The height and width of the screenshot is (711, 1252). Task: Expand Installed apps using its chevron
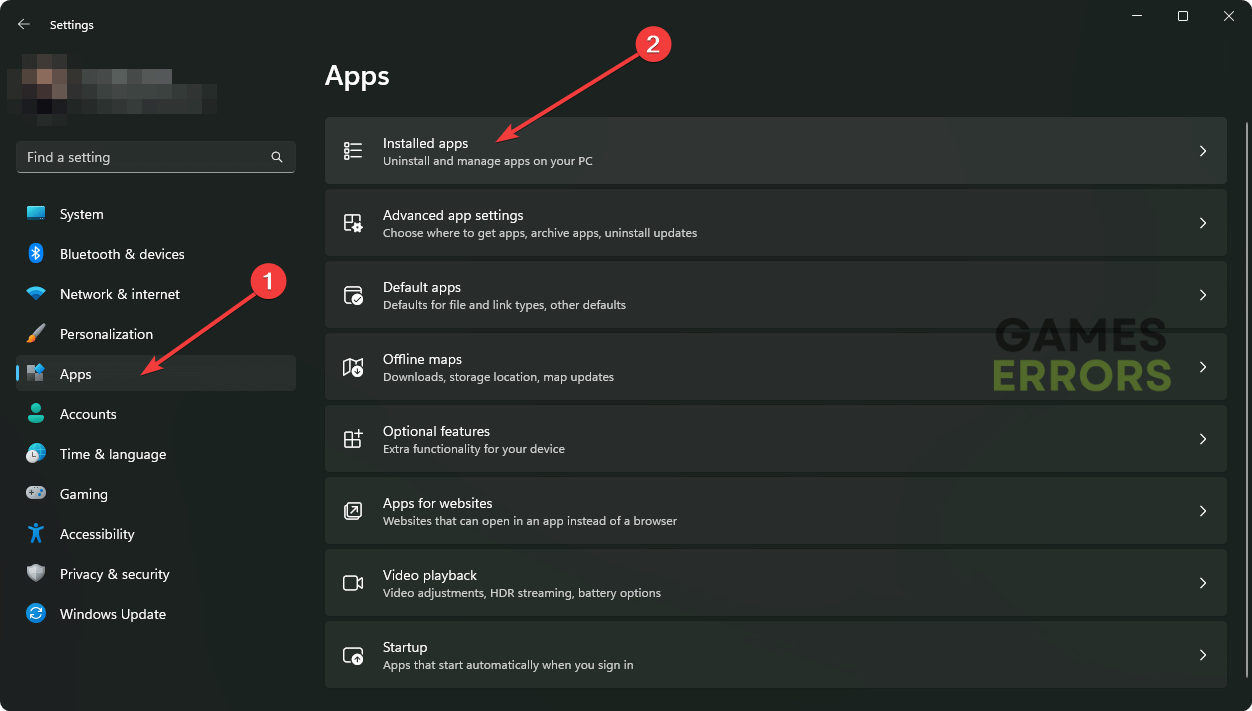click(1203, 151)
